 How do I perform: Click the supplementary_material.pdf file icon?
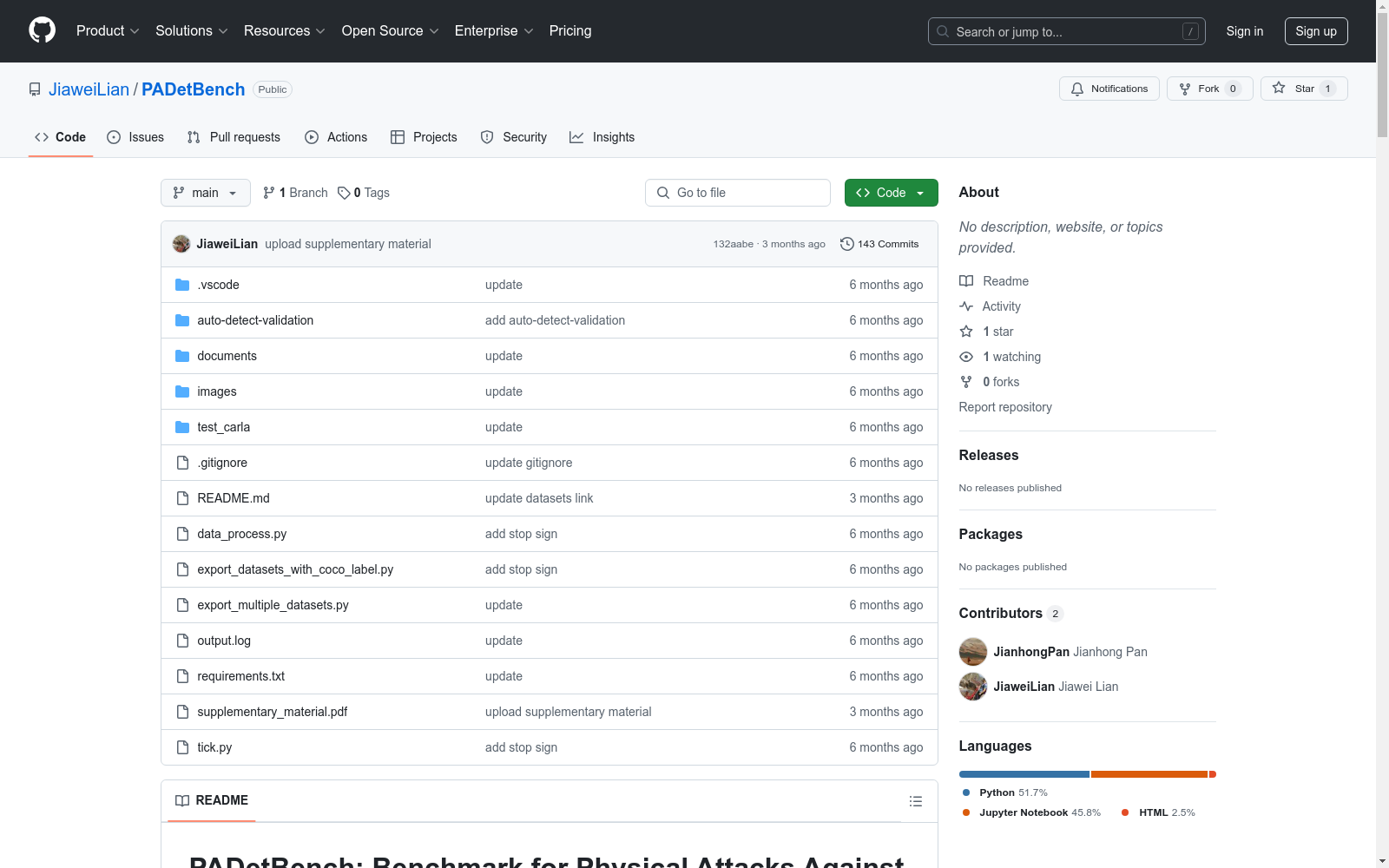(182, 712)
